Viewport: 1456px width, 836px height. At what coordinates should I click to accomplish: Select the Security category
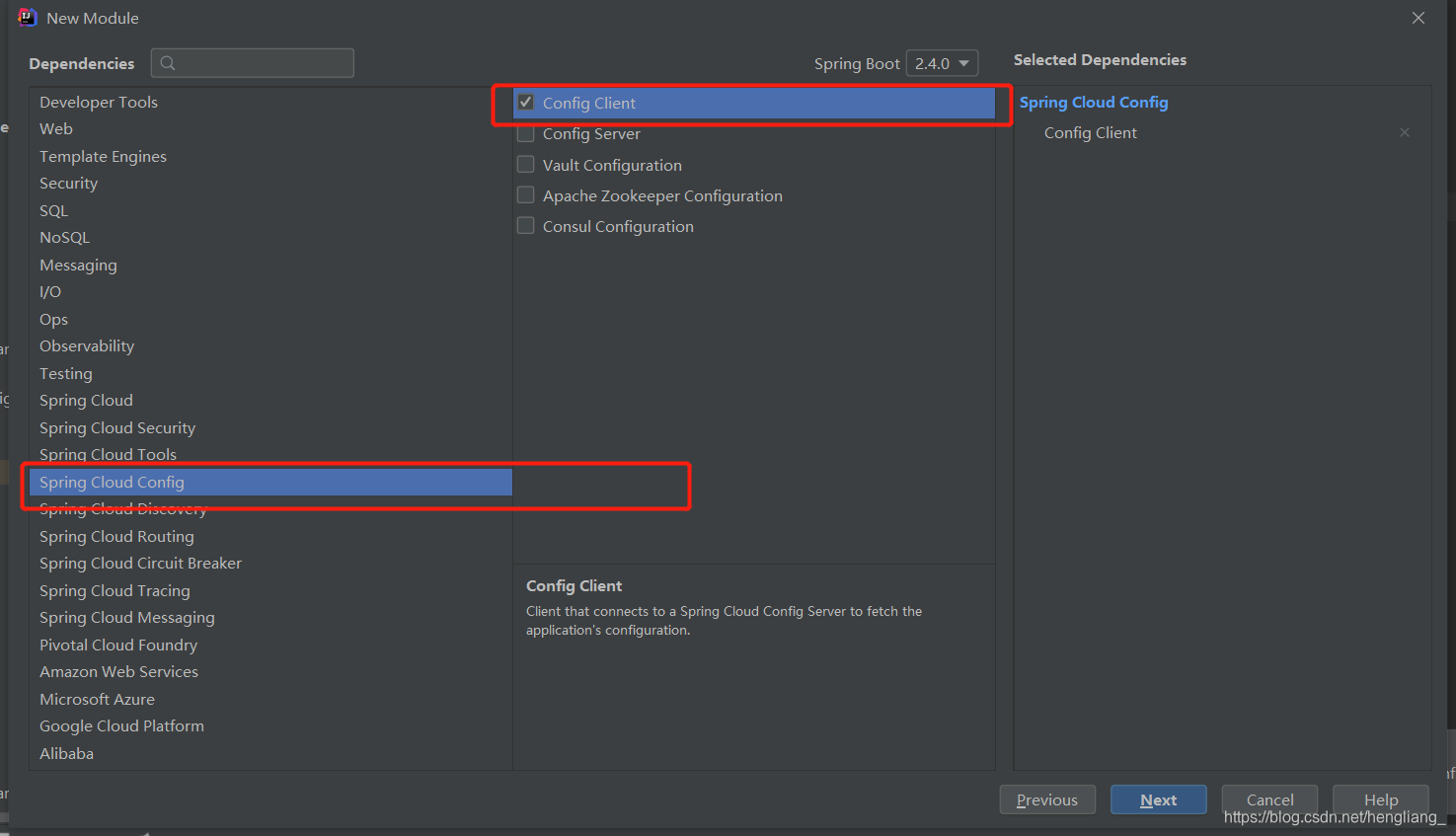[270, 183]
